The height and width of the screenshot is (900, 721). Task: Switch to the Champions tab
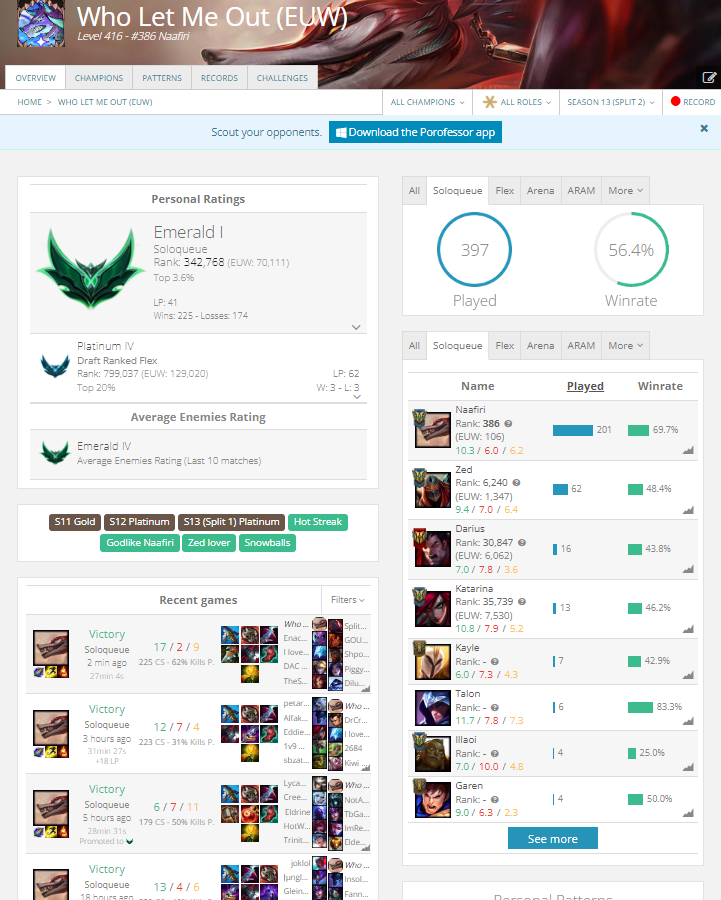[x=99, y=77]
